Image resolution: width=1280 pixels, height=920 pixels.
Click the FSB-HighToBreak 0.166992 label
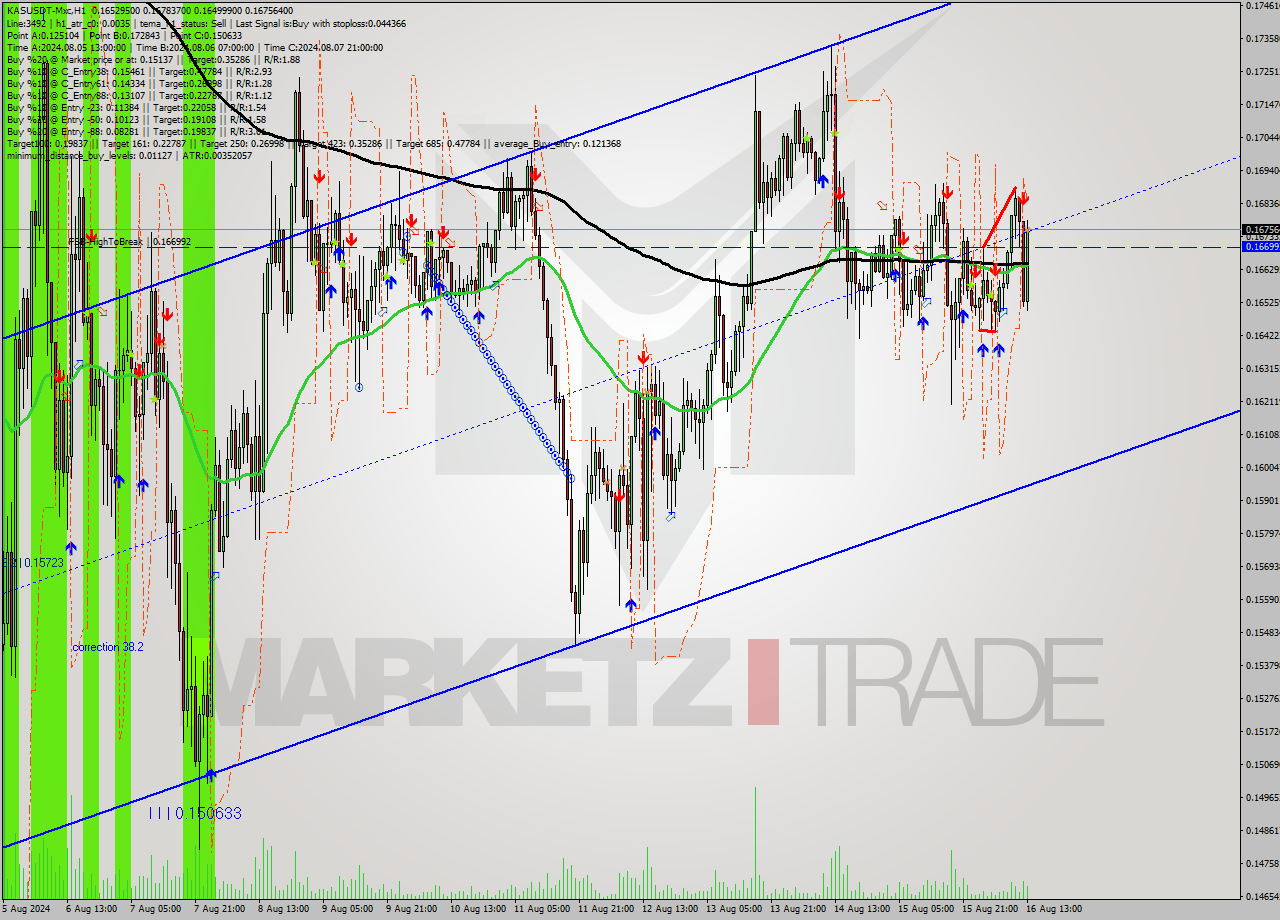click(129, 242)
